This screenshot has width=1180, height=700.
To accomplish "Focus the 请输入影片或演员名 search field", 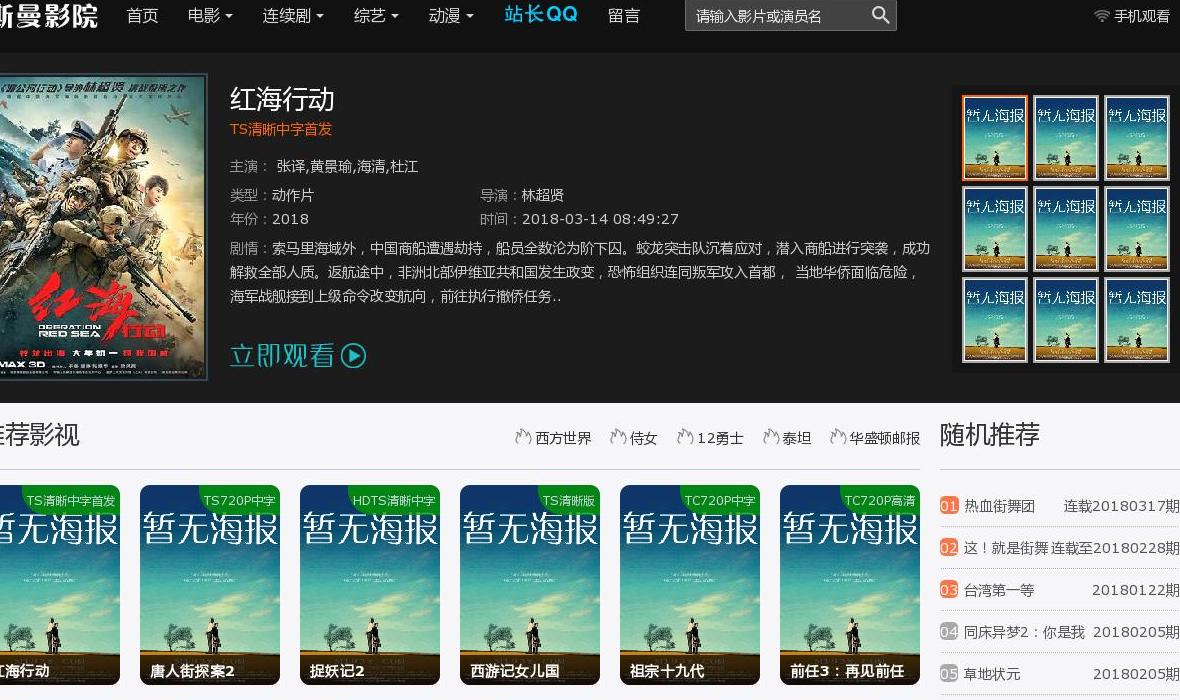I will pos(777,16).
